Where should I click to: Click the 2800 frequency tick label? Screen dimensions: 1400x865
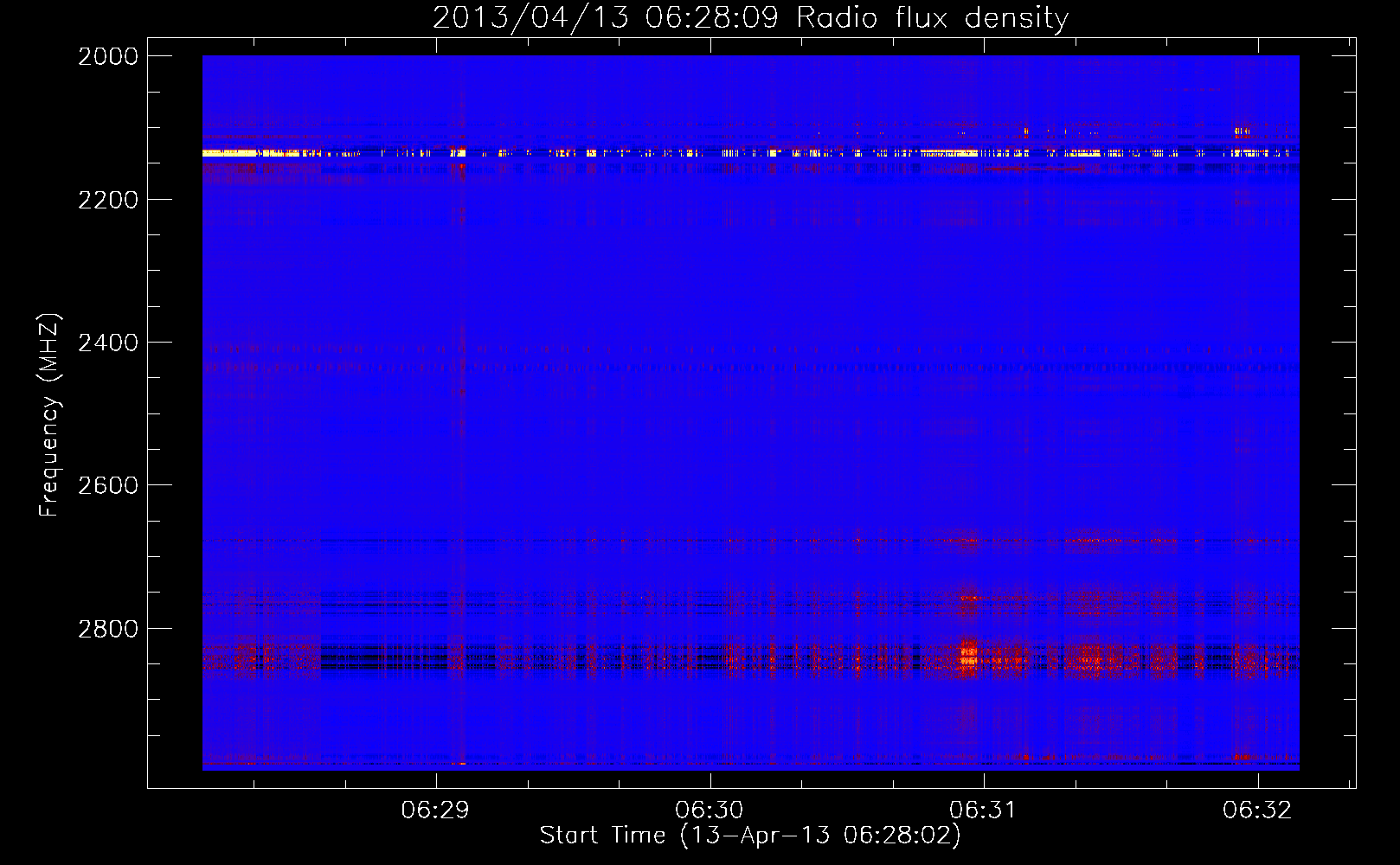coord(108,629)
